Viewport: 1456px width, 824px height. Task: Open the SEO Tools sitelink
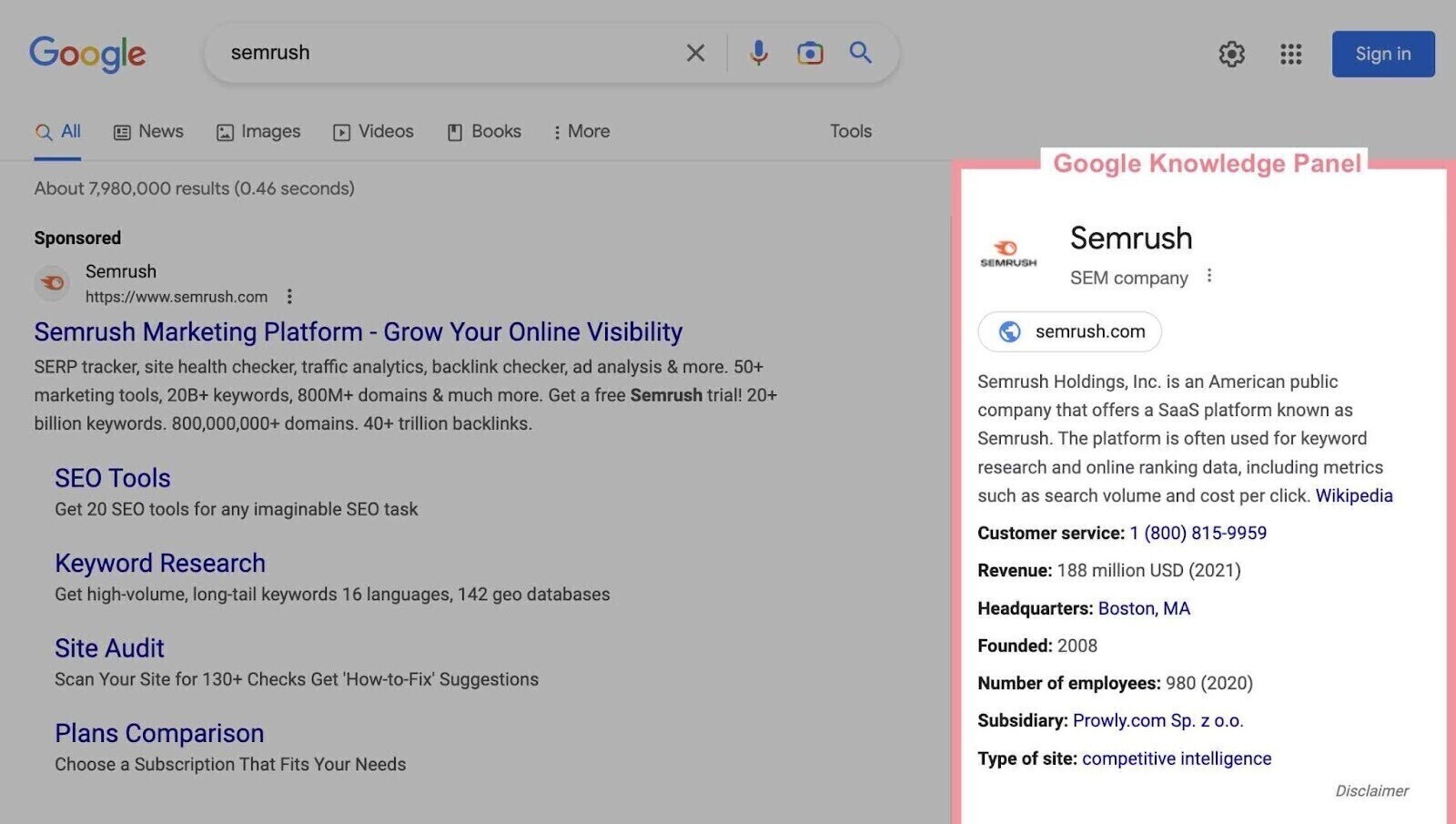coord(112,477)
